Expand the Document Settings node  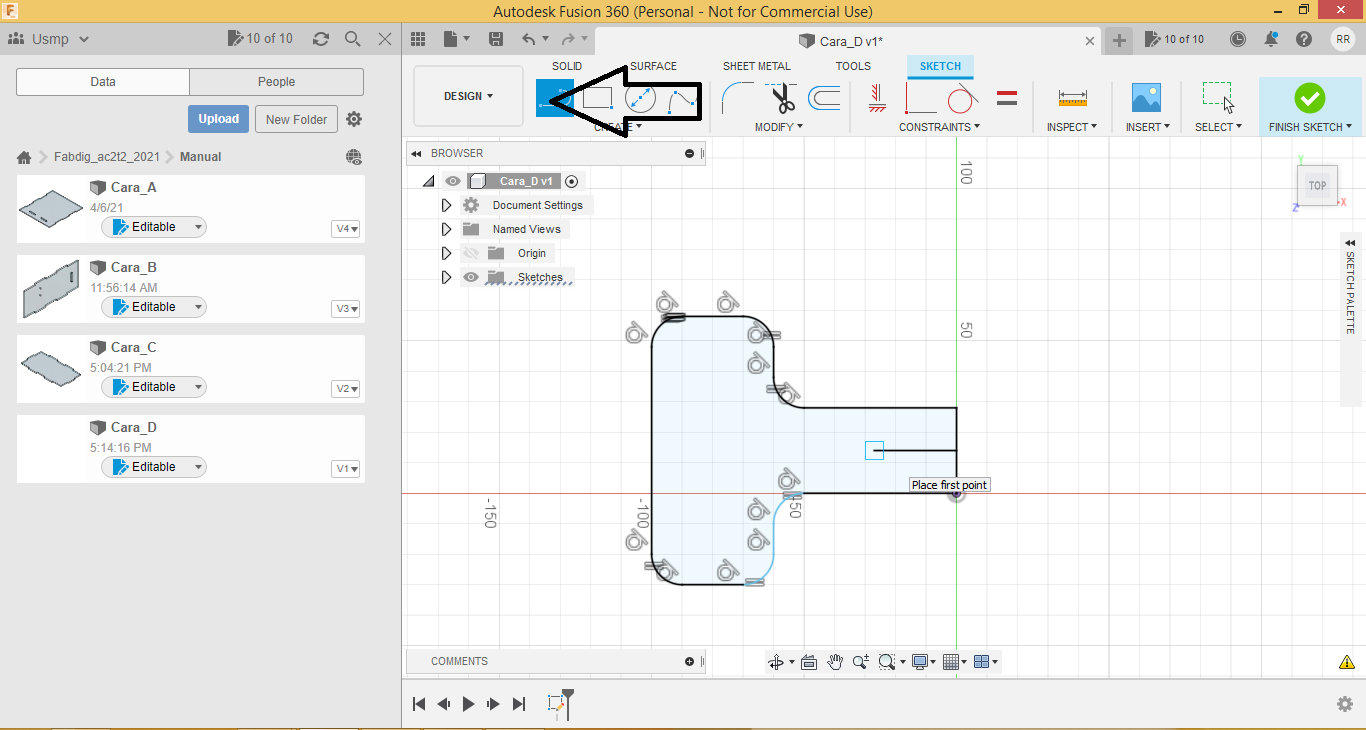(447, 205)
